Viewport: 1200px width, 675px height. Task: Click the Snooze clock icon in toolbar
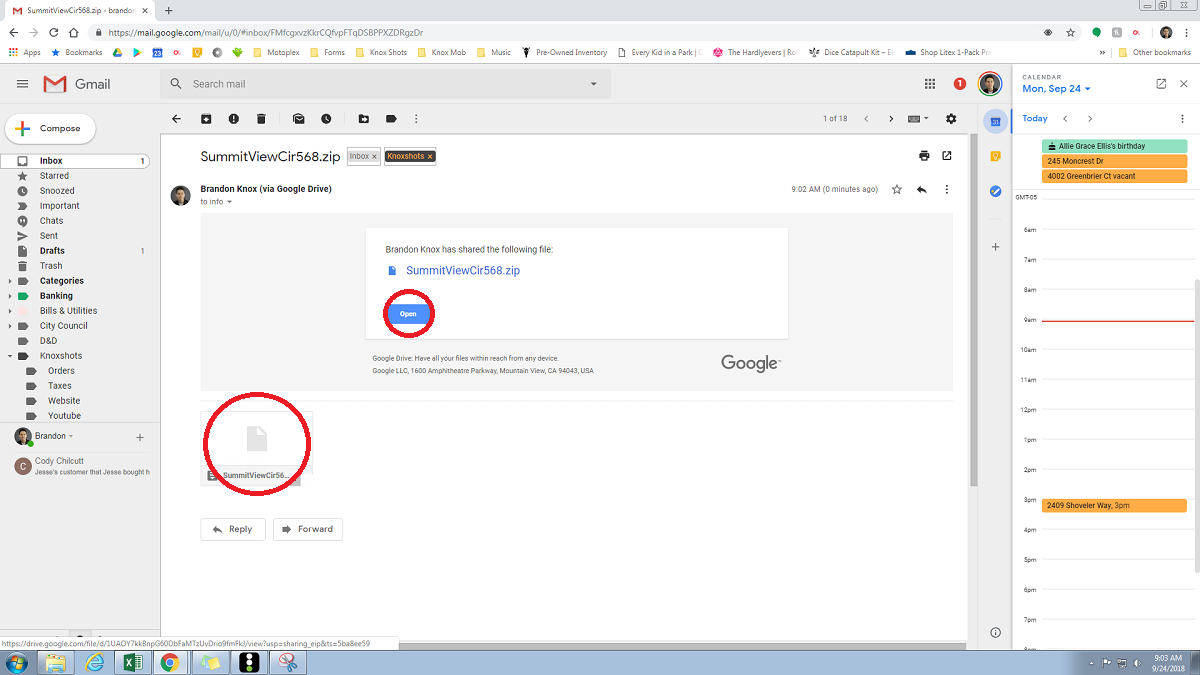326,119
